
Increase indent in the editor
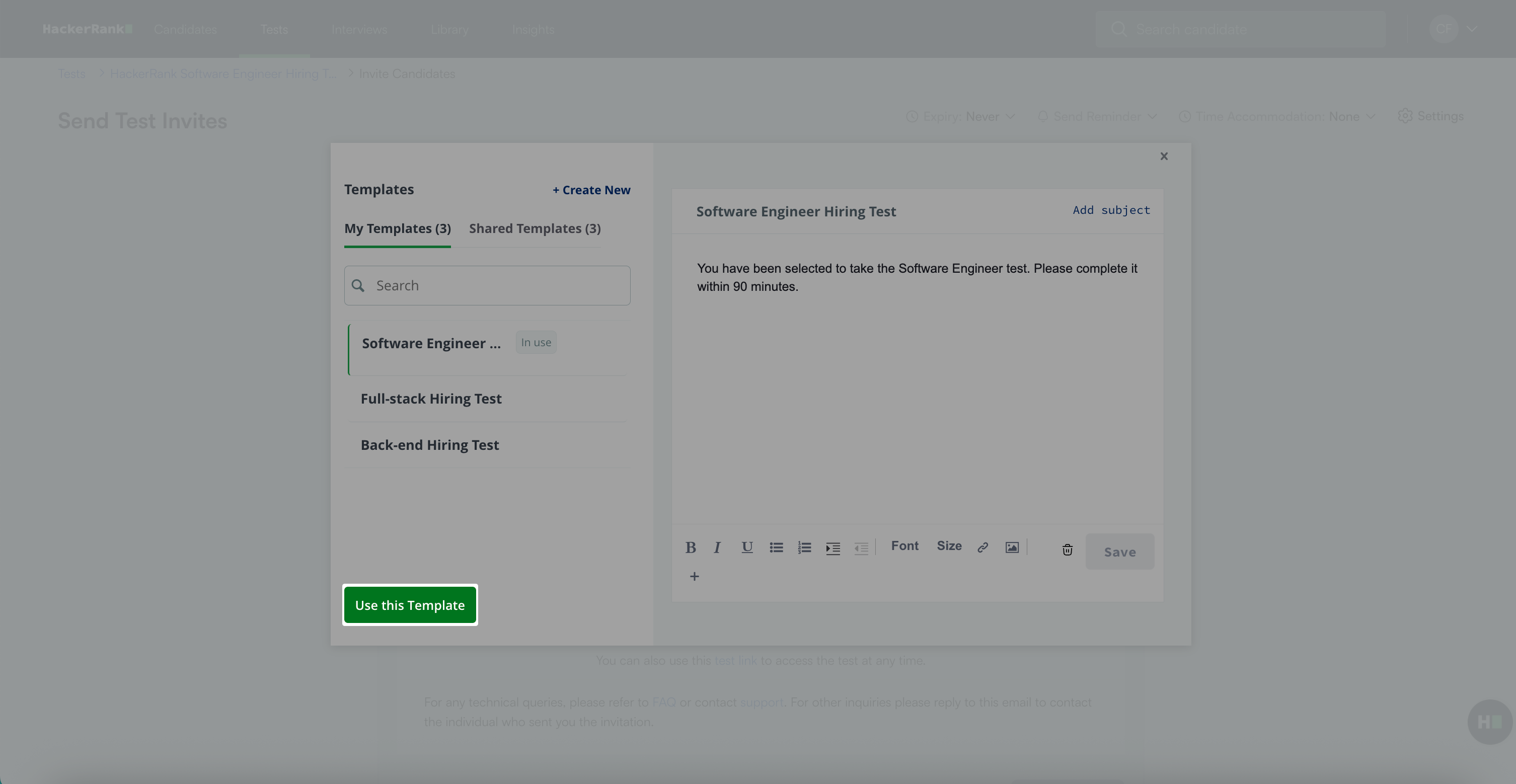click(832, 548)
